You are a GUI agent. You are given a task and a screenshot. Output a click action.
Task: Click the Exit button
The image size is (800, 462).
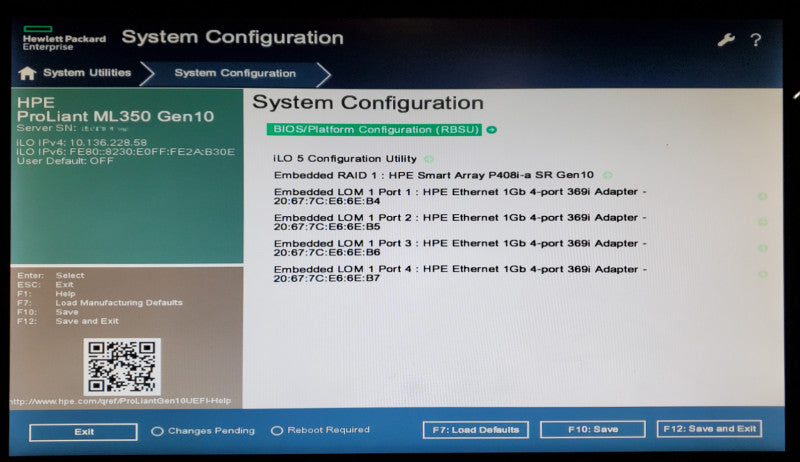[84, 432]
